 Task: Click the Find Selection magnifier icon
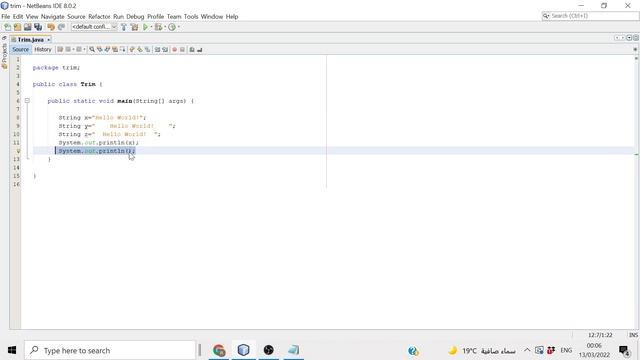pos(92,49)
